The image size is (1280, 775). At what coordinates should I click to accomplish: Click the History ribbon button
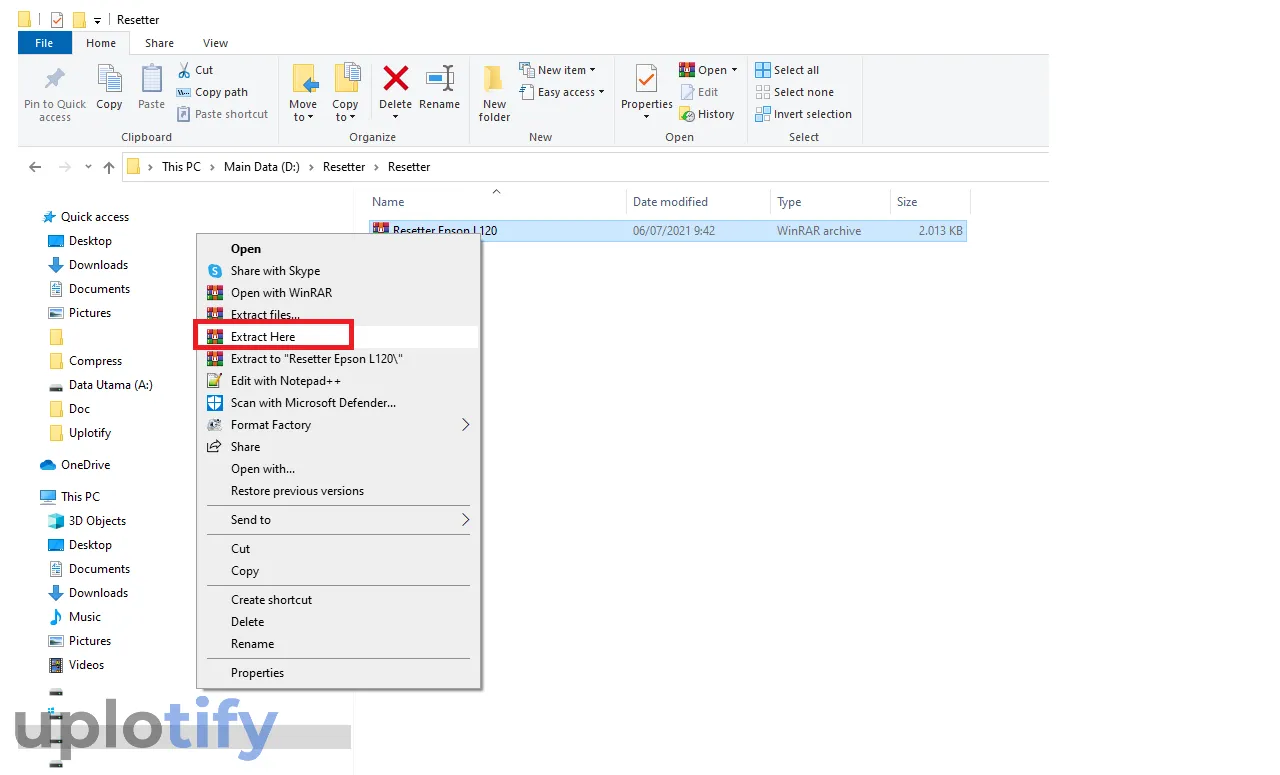[x=707, y=114]
